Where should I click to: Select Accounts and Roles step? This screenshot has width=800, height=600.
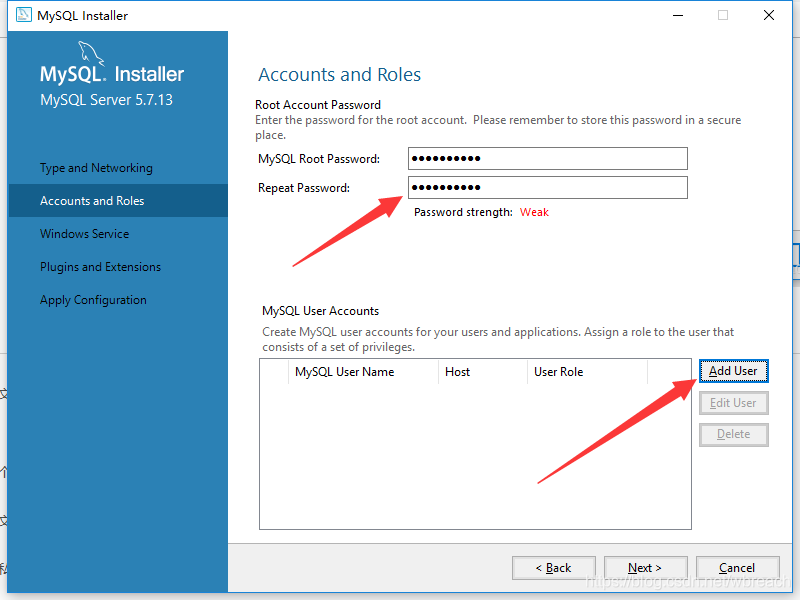pos(118,201)
